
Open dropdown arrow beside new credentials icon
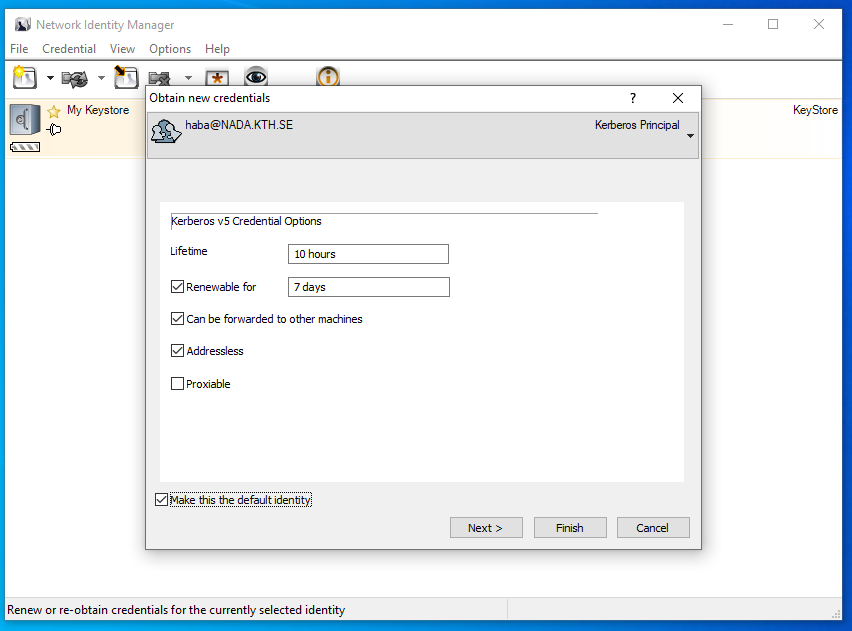(x=50, y=78)
